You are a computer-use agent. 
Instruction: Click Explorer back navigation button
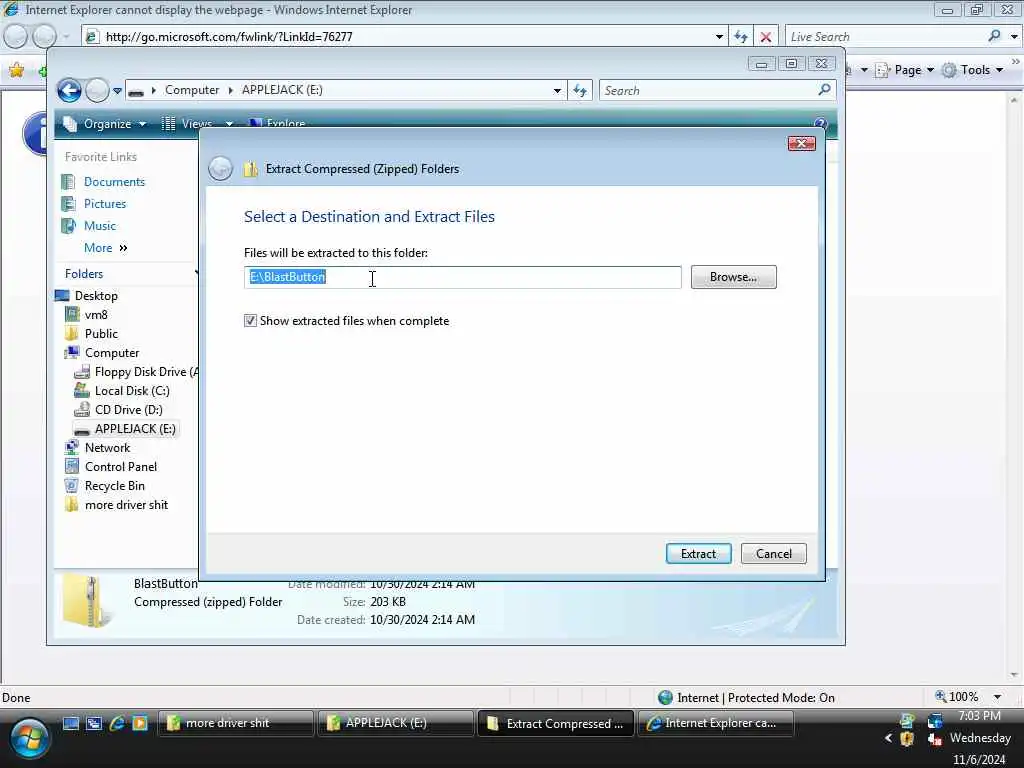click(69, 90)
